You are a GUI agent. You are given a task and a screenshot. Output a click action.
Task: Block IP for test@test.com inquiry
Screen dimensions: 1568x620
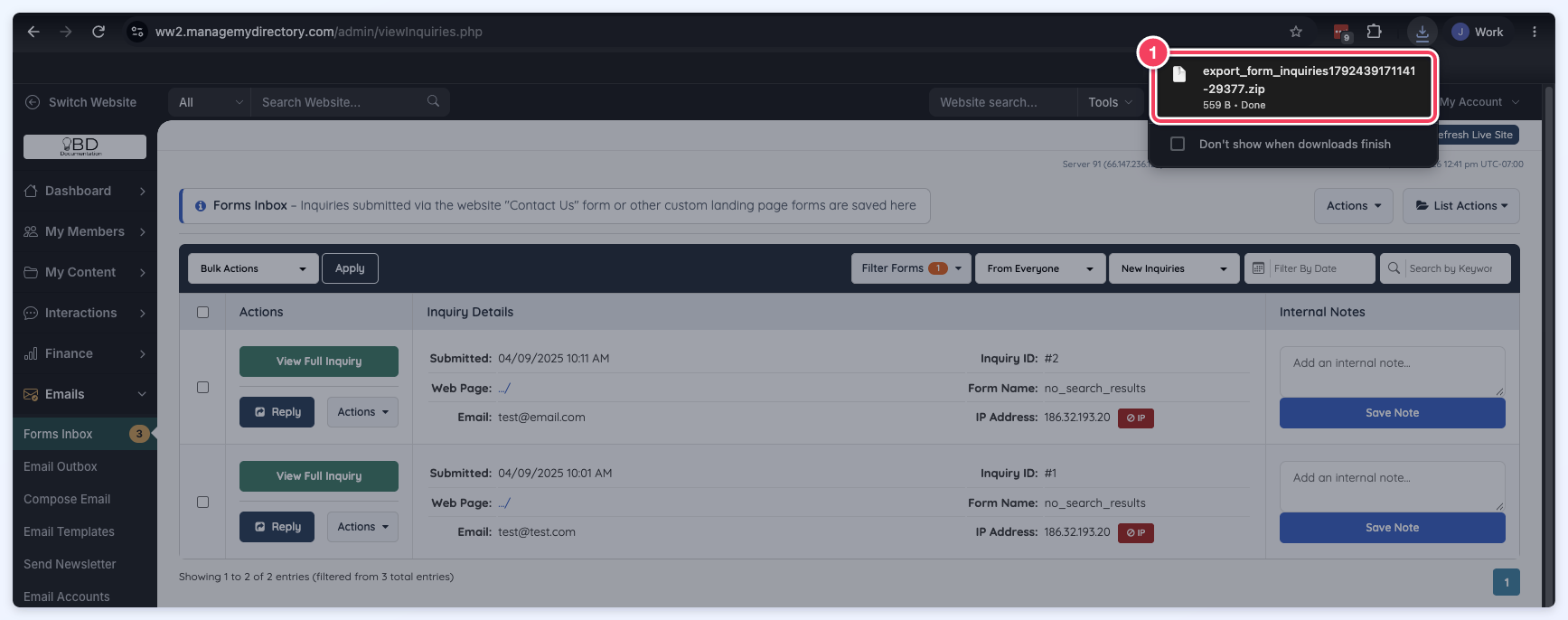click(x=1136, y=532)
